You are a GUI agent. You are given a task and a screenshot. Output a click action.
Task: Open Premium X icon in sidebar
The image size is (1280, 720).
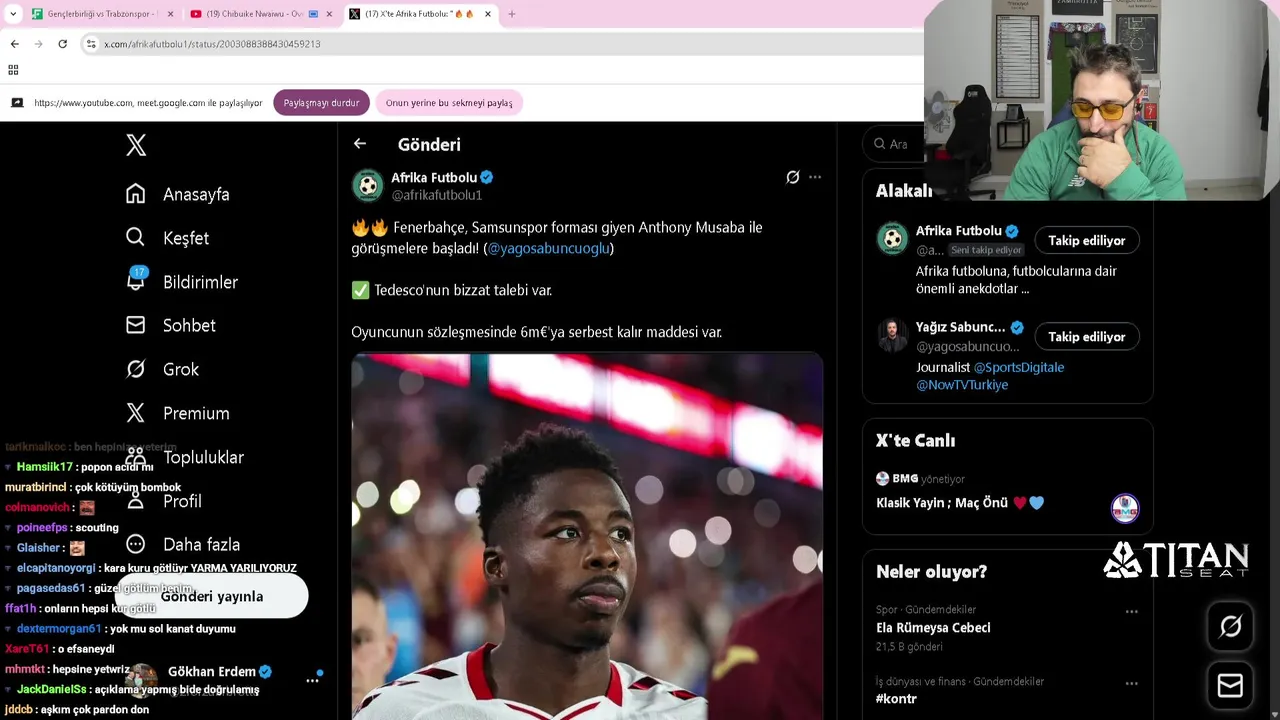[136, 413]
